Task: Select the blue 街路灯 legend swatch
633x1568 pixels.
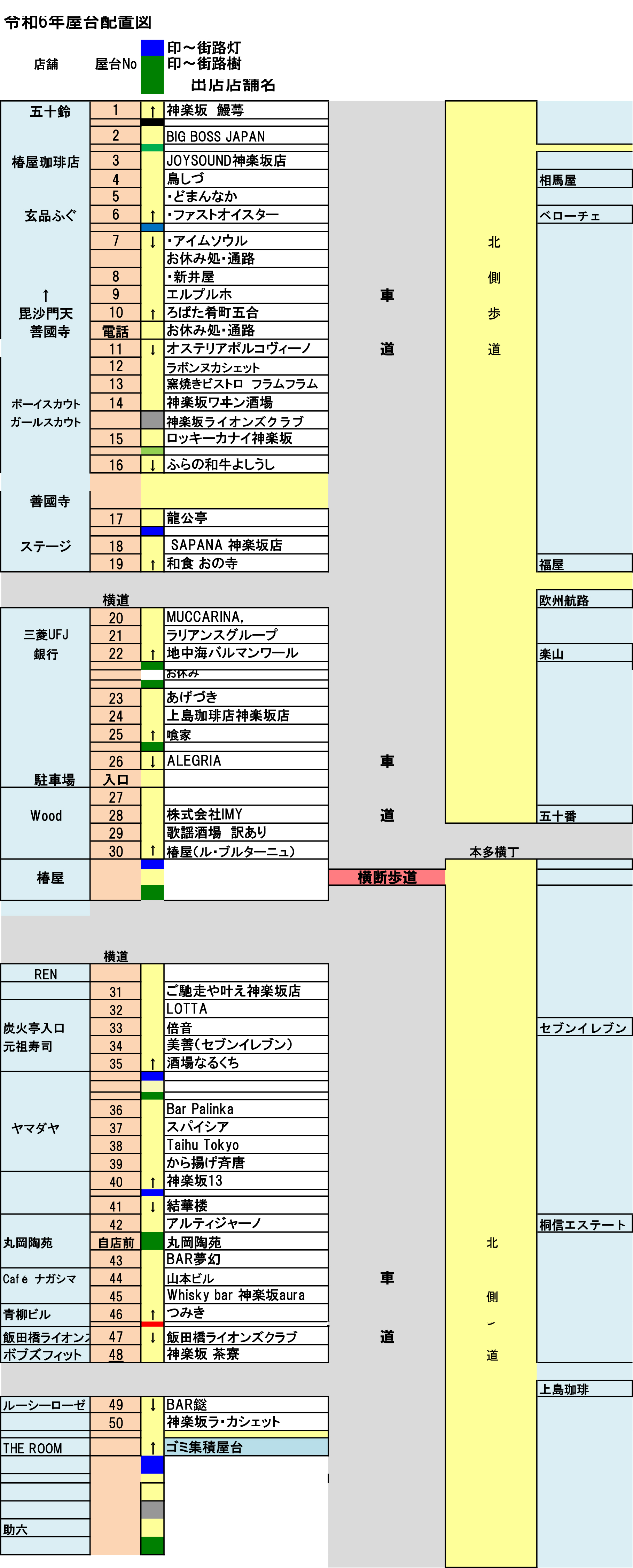Action: 152,47
